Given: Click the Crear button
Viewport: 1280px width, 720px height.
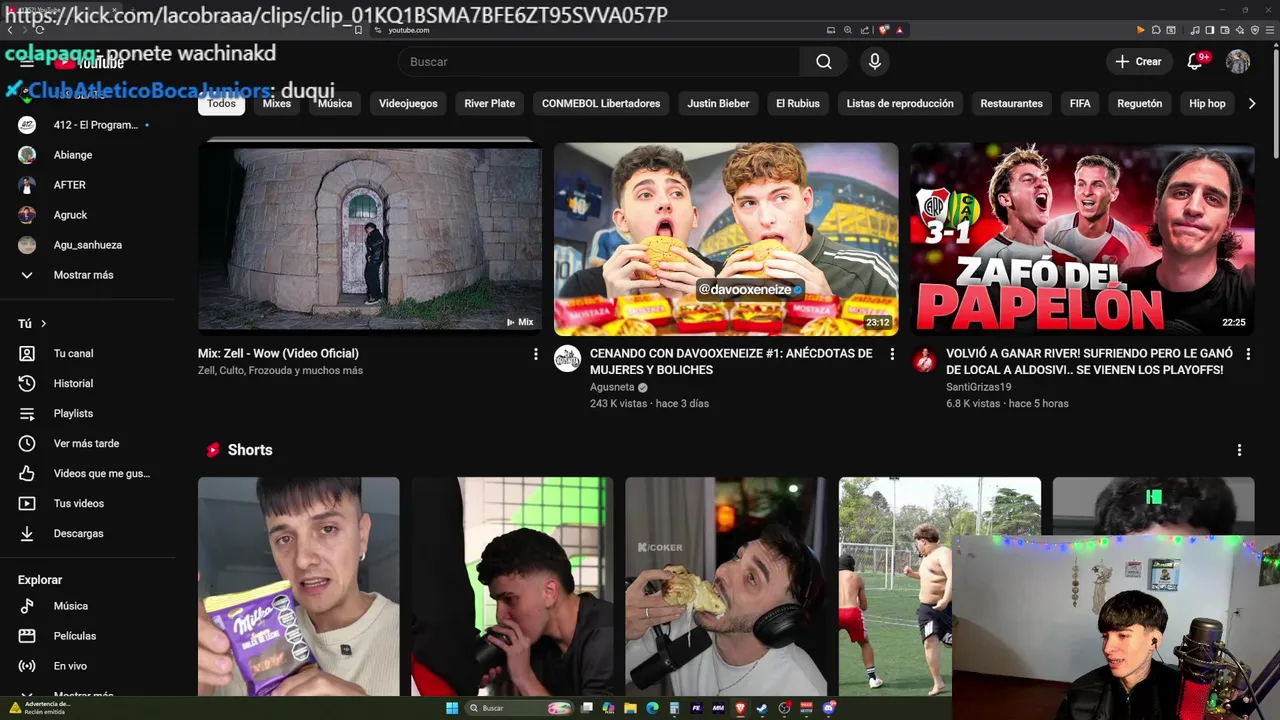Looking at the screenshot, I should (x=1138, y=62).
